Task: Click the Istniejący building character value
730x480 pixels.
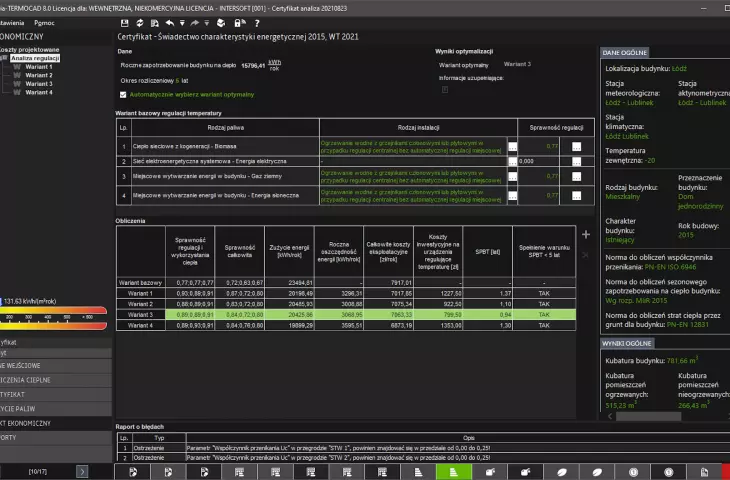Action: (620, 240)
